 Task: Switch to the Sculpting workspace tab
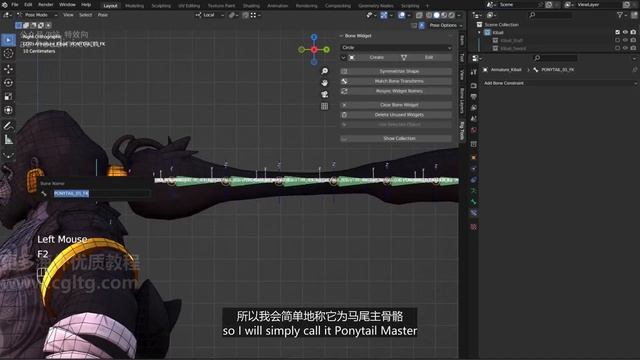tap(161, 6)
